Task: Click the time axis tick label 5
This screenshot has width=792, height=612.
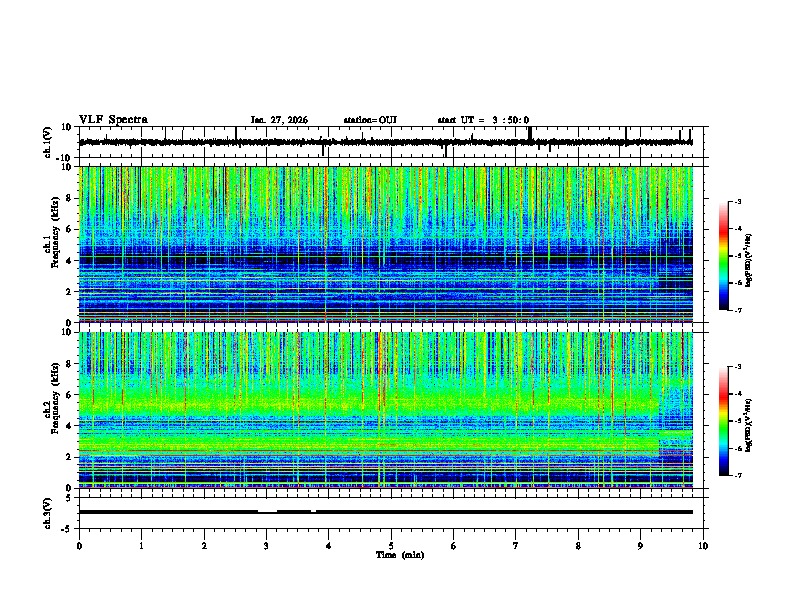Action: coord(391,546)
